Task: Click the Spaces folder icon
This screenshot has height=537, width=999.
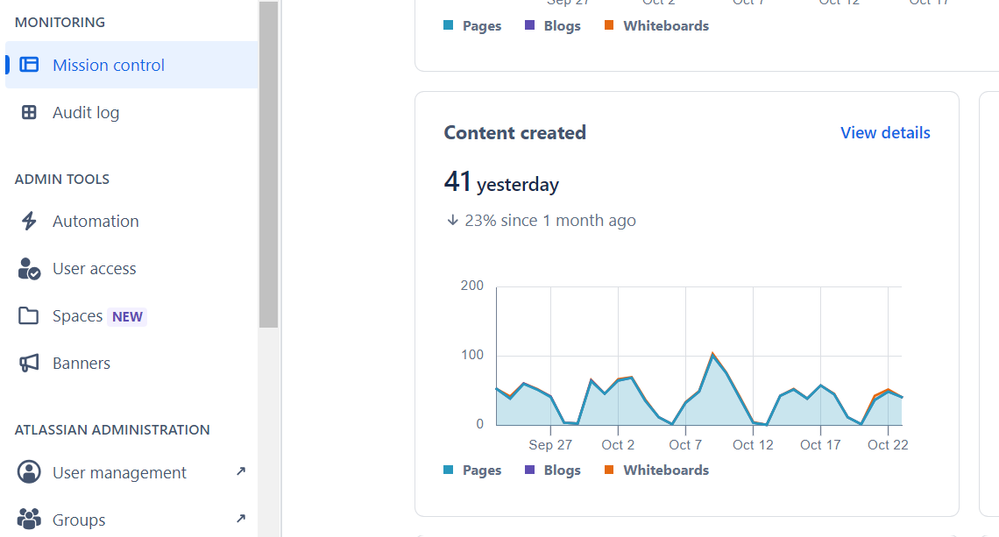Action: pos(29,315)
